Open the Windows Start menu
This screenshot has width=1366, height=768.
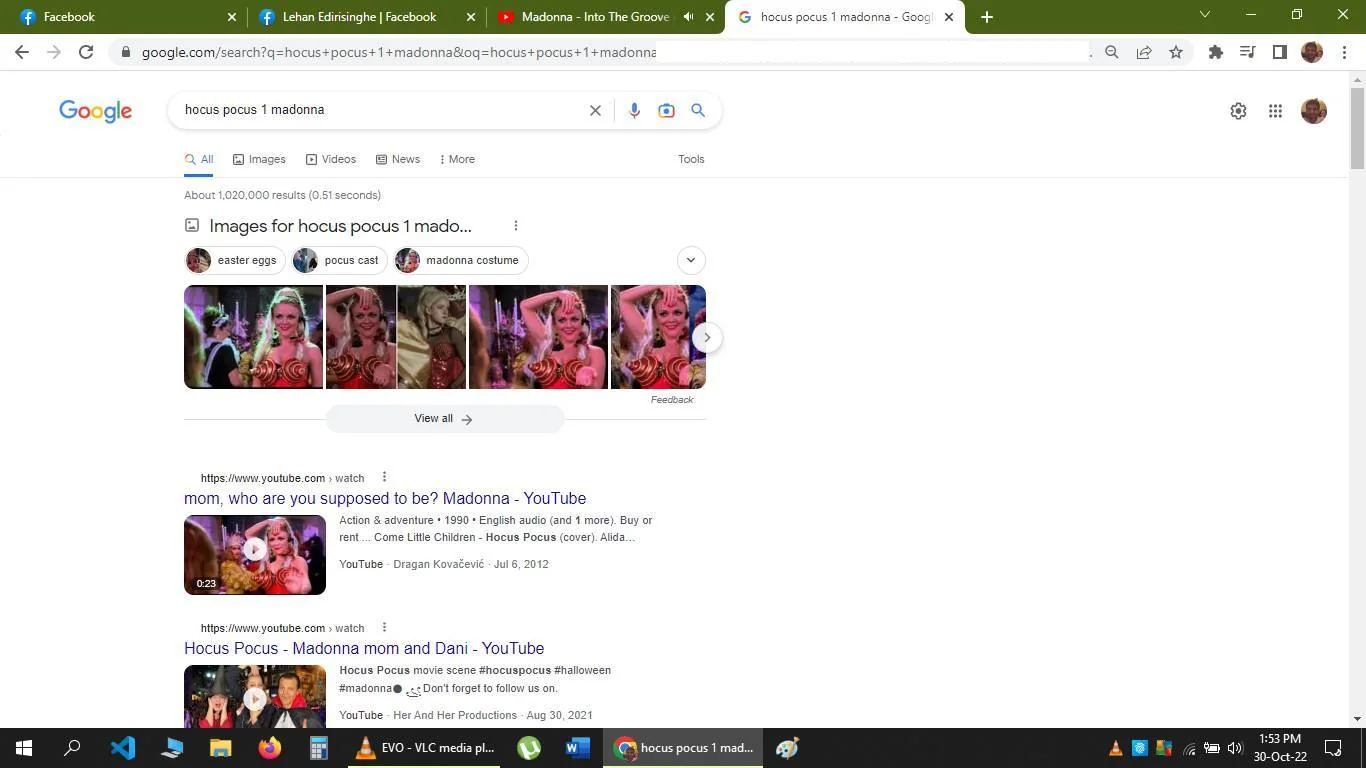click(24, 748)
